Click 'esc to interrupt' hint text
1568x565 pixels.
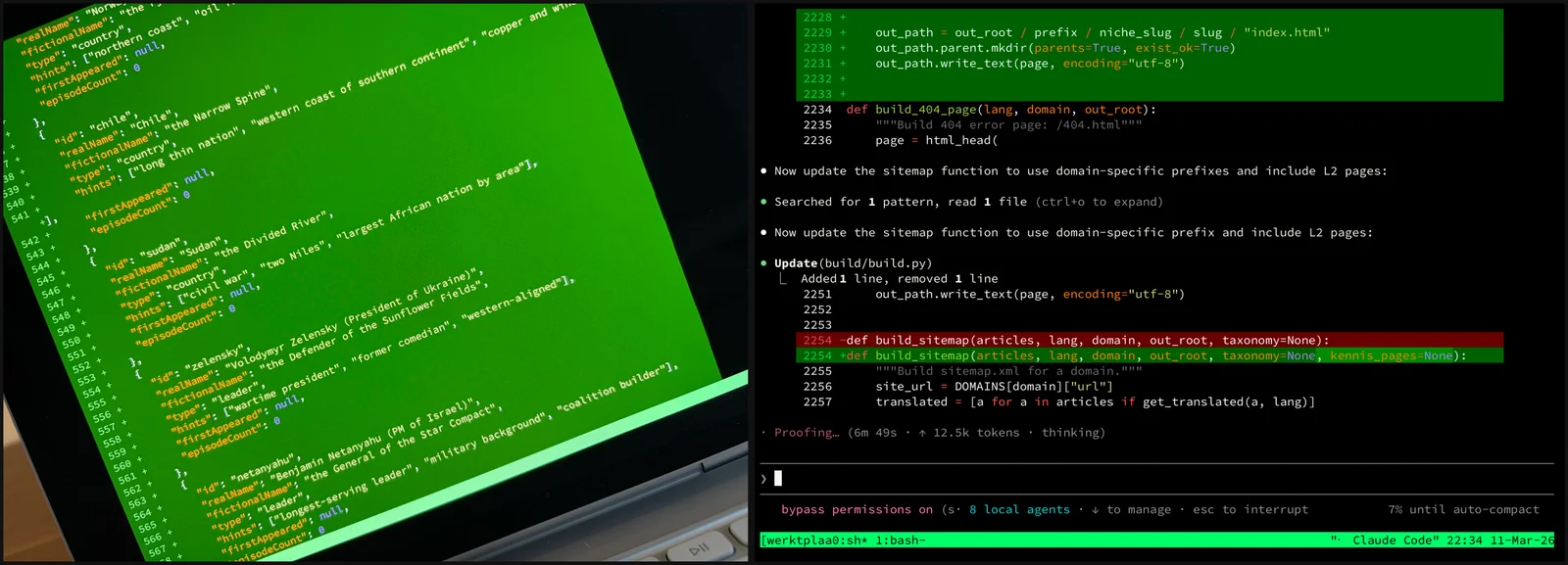[1250, 509]
